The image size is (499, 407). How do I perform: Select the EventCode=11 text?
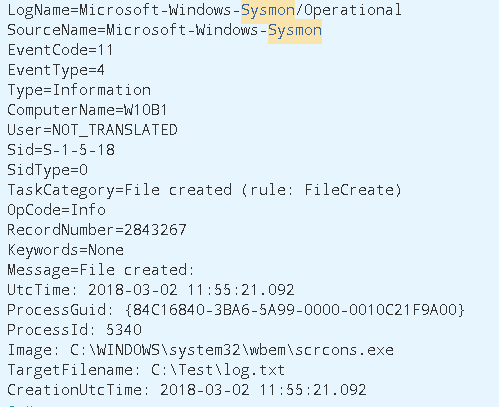coord(60,50)
